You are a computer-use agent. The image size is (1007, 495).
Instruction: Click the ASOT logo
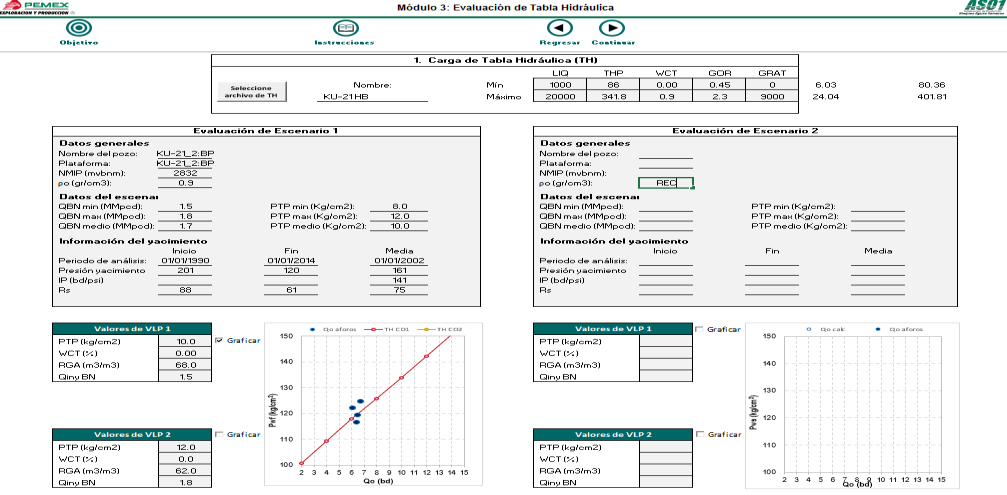(x=985, y=7)
